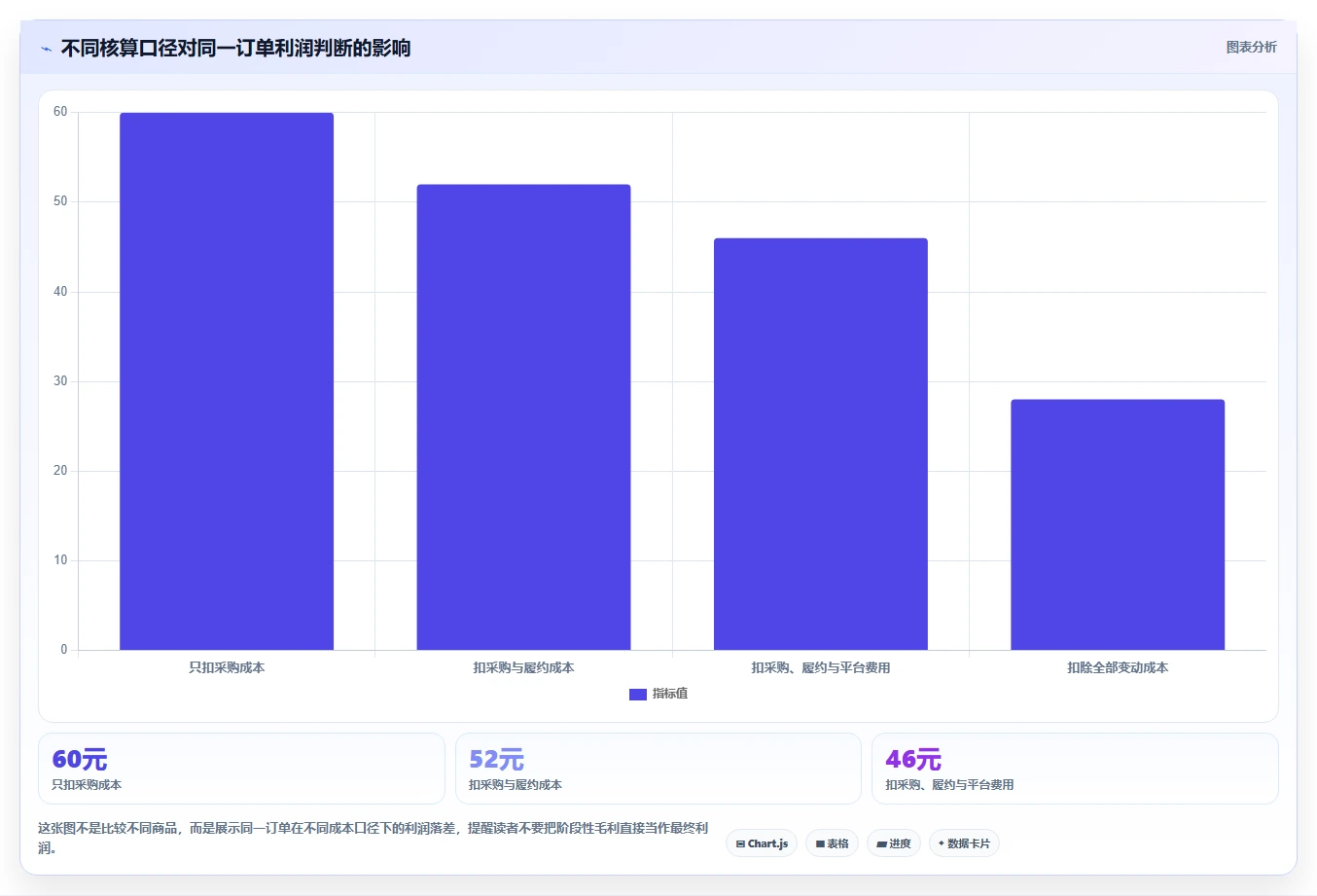Click the lightning icon beside the chart title
Screen dimensions: 1317x896
click(46, 49)
